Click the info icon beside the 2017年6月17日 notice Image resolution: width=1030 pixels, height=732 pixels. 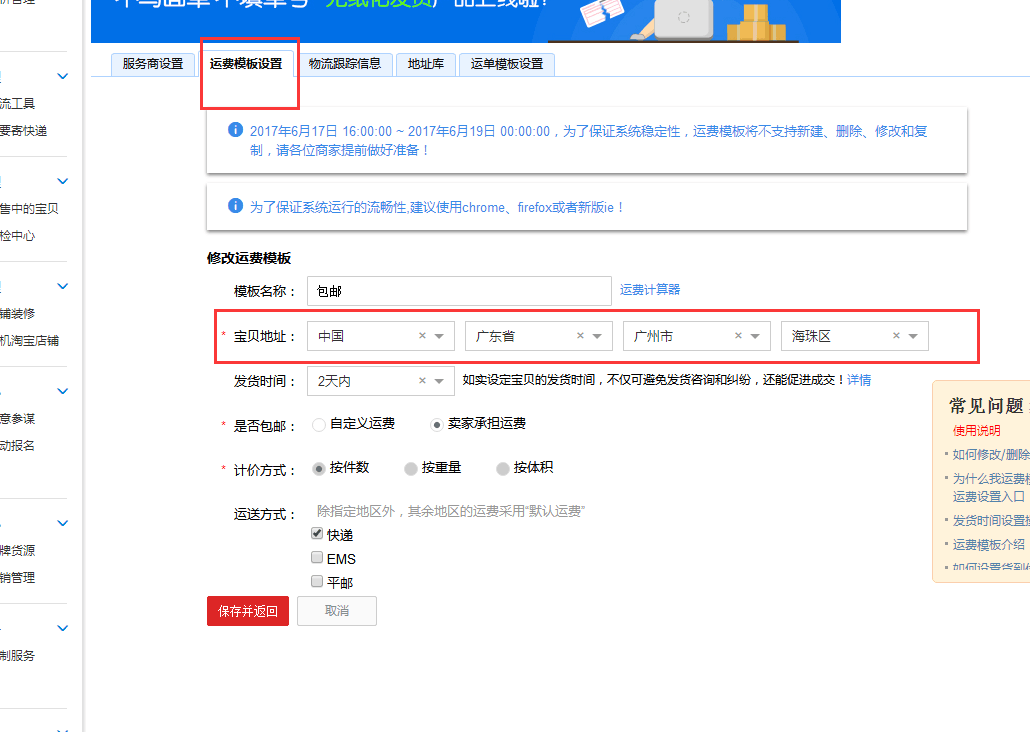(x=236, y=130)
